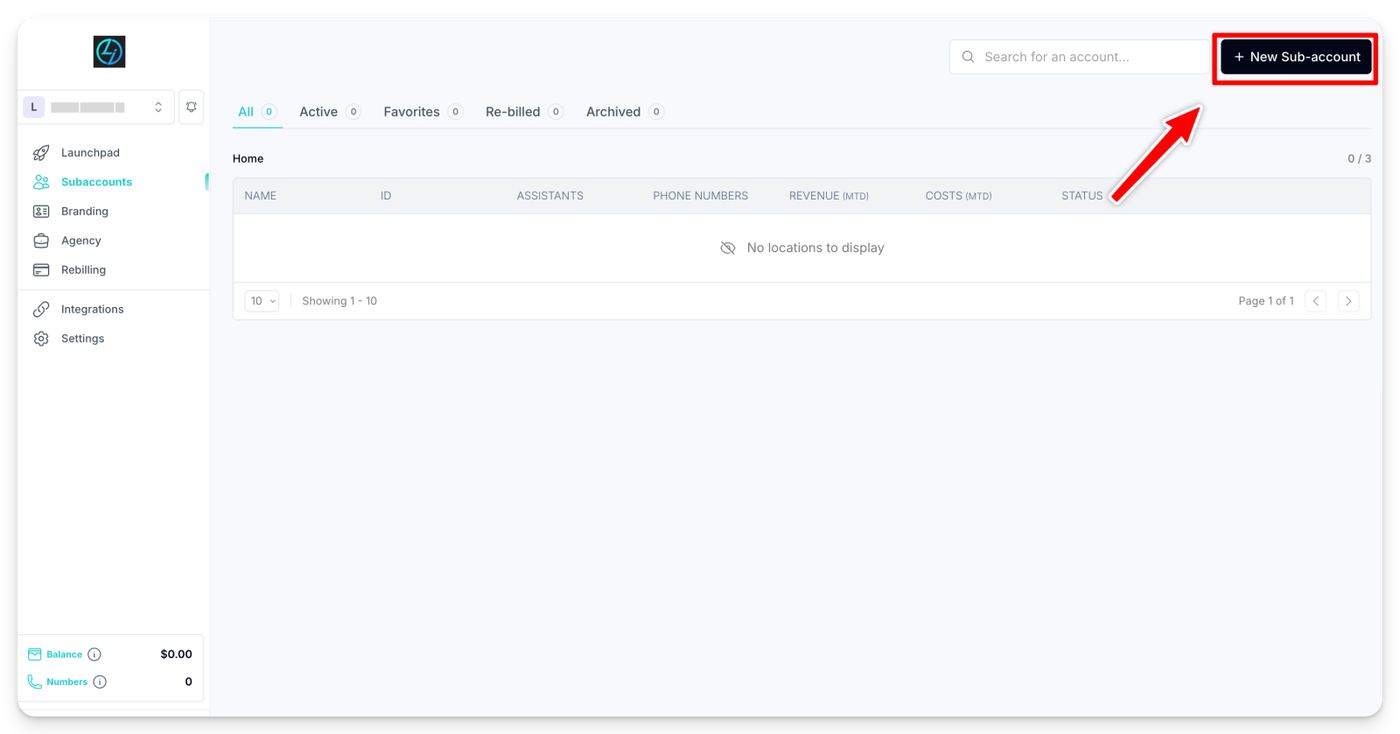Screen dimensions: 1400x734
Task: Click the ASSISTANTS column header
Action: pos(550,196)
